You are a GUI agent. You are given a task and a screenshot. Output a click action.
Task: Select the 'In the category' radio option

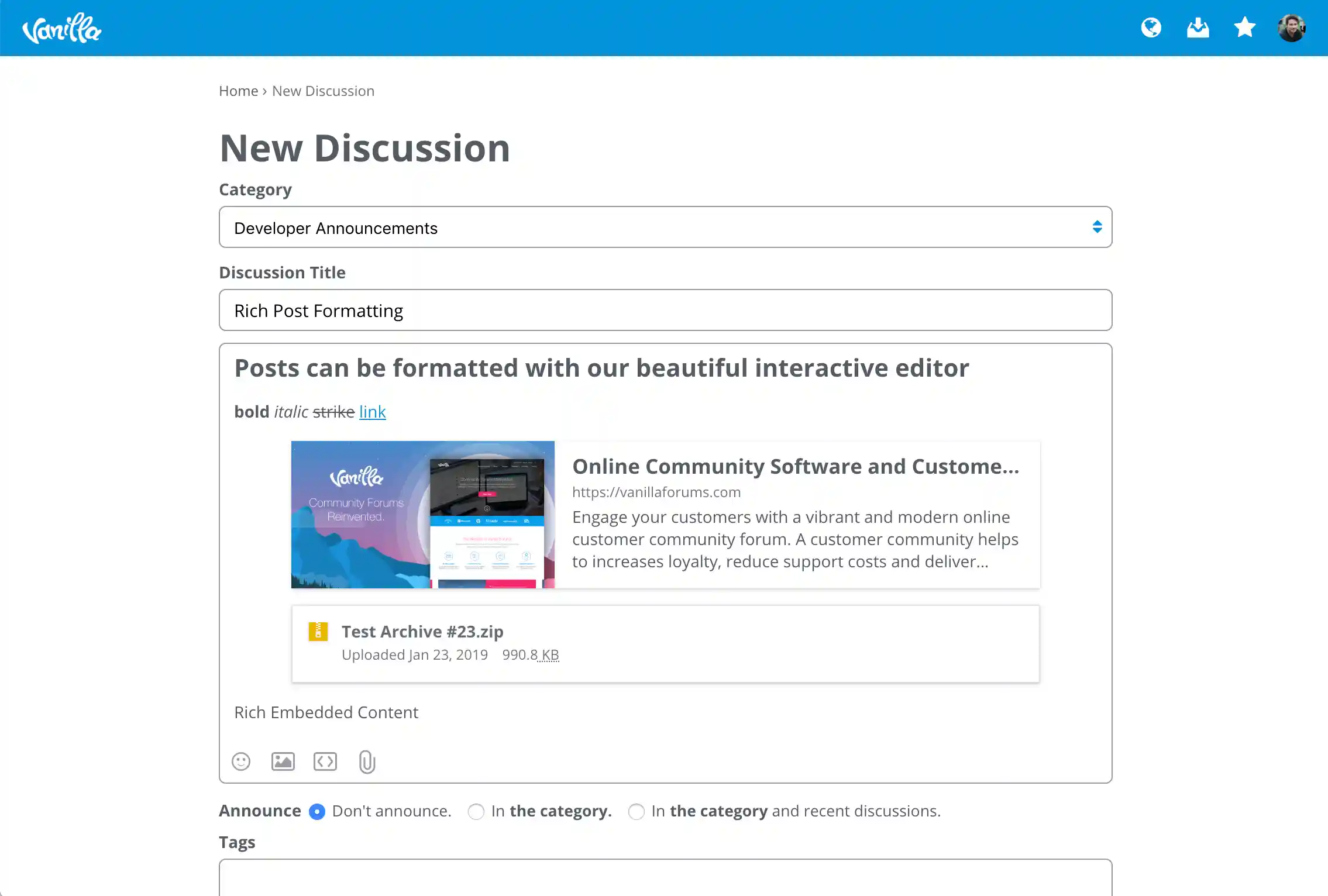(476, 812)
